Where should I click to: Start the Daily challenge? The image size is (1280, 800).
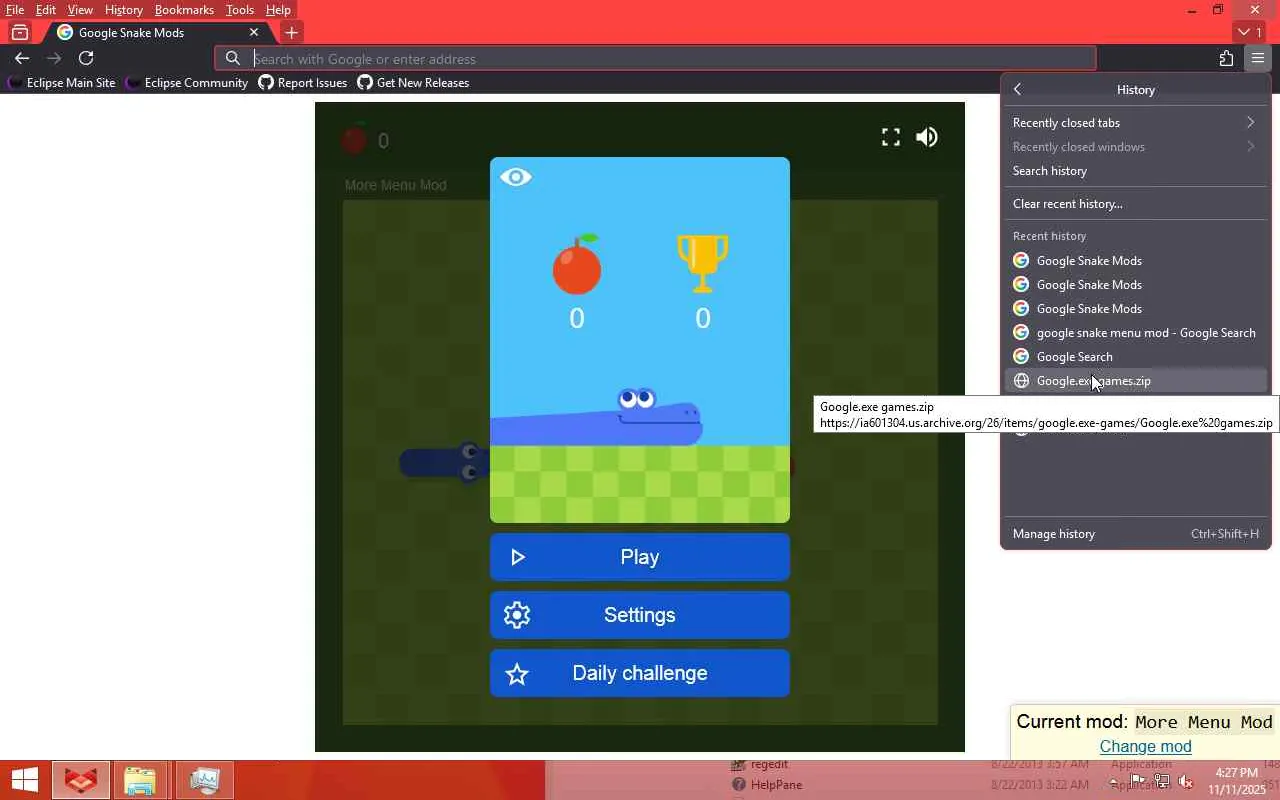(640, 673)
